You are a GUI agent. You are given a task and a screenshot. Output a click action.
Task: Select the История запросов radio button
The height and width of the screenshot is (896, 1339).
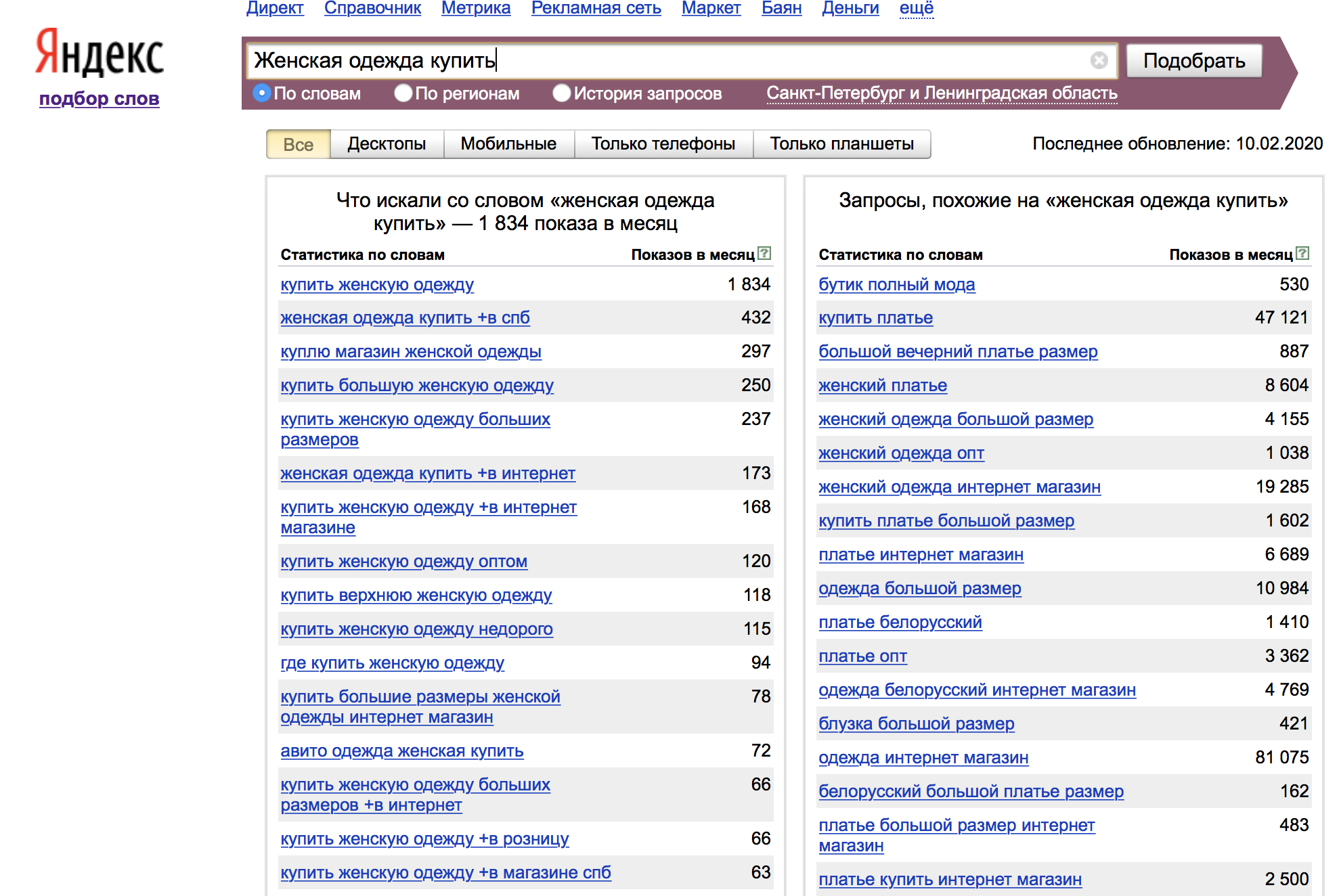click(562, 93)
